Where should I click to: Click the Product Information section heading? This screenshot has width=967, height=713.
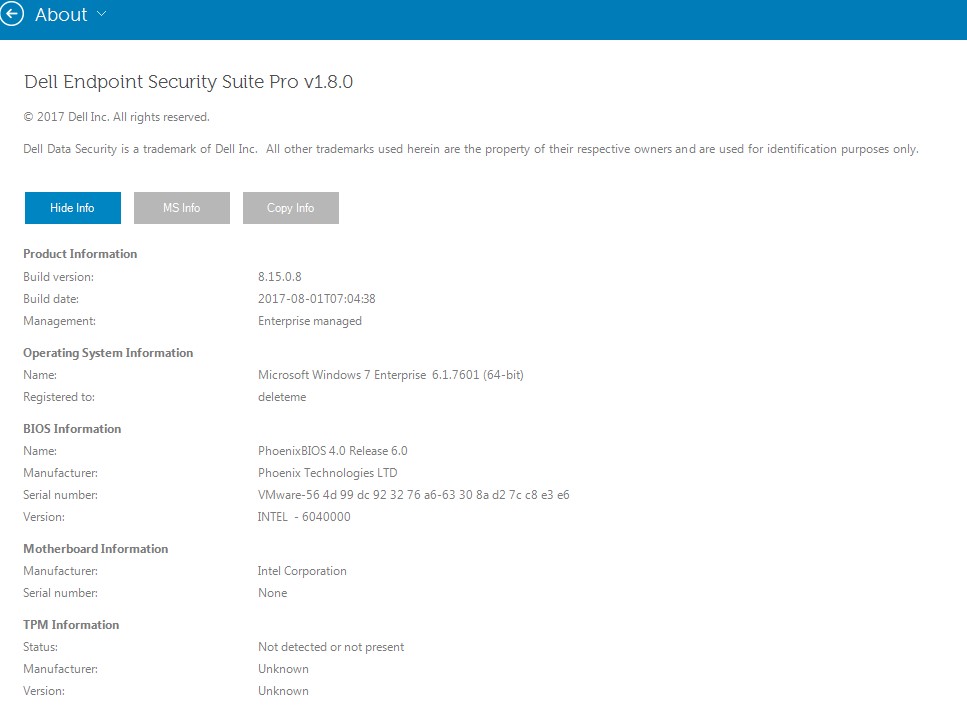80,254
